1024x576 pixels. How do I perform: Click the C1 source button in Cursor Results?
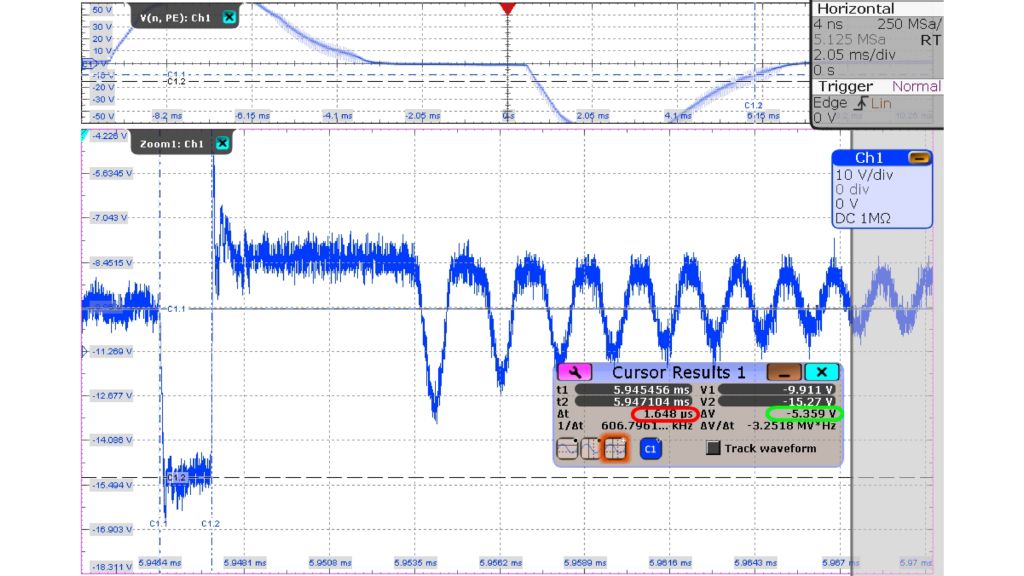coord(649,447)
